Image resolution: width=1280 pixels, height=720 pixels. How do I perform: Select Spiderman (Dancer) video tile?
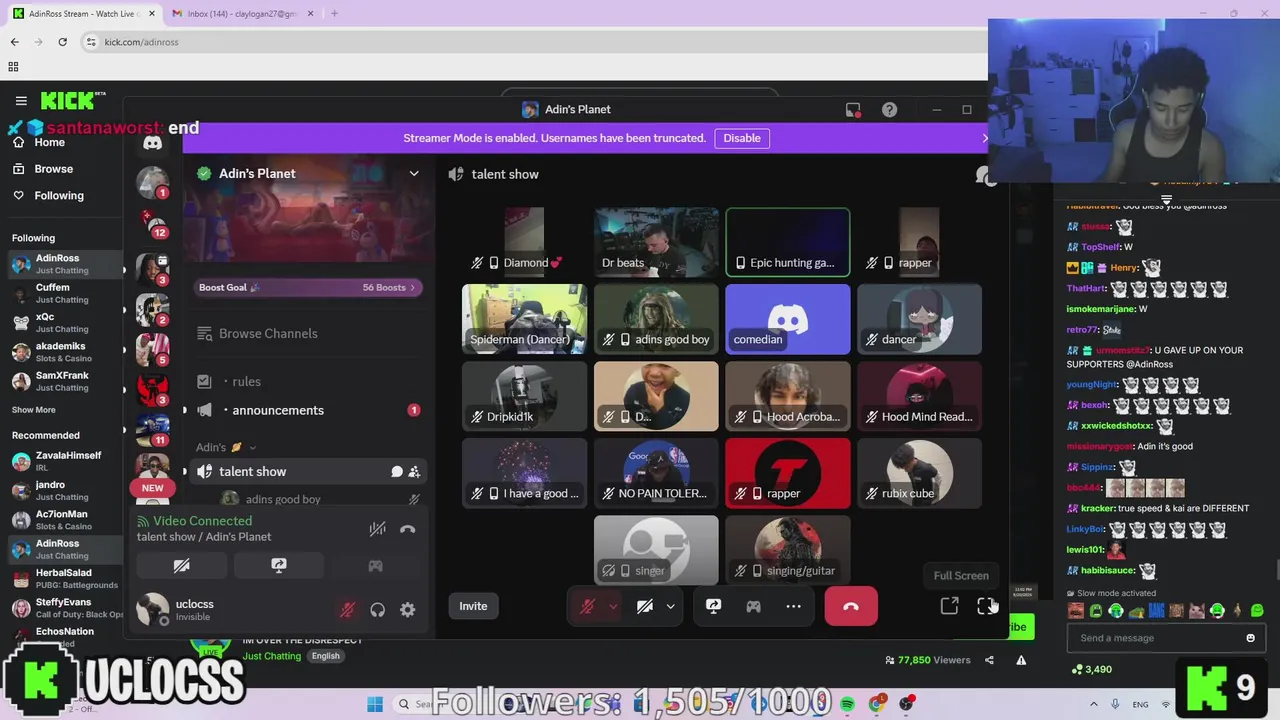(524, 319)
